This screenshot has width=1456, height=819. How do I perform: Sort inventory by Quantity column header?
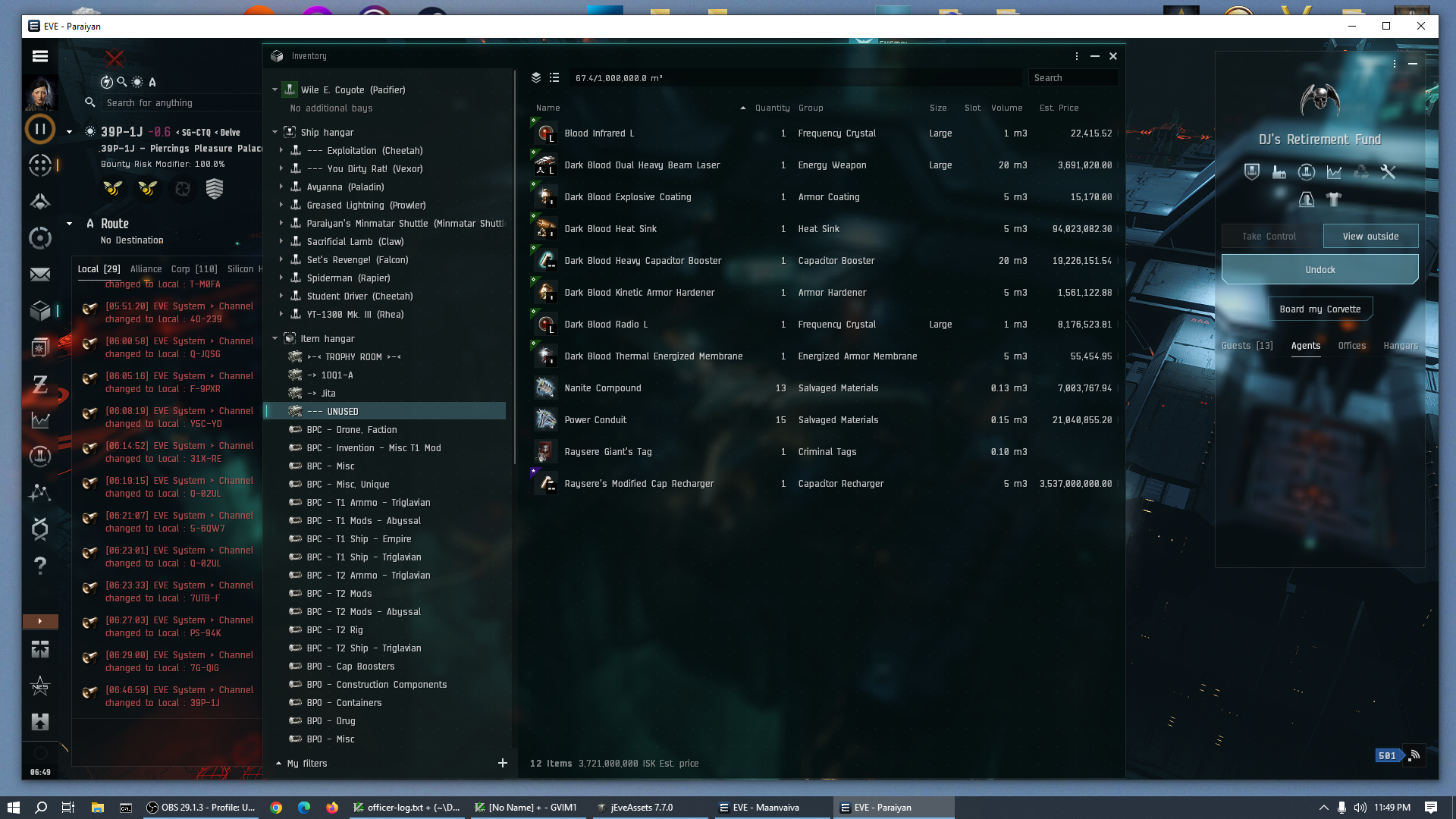click(x=772, y=108)
